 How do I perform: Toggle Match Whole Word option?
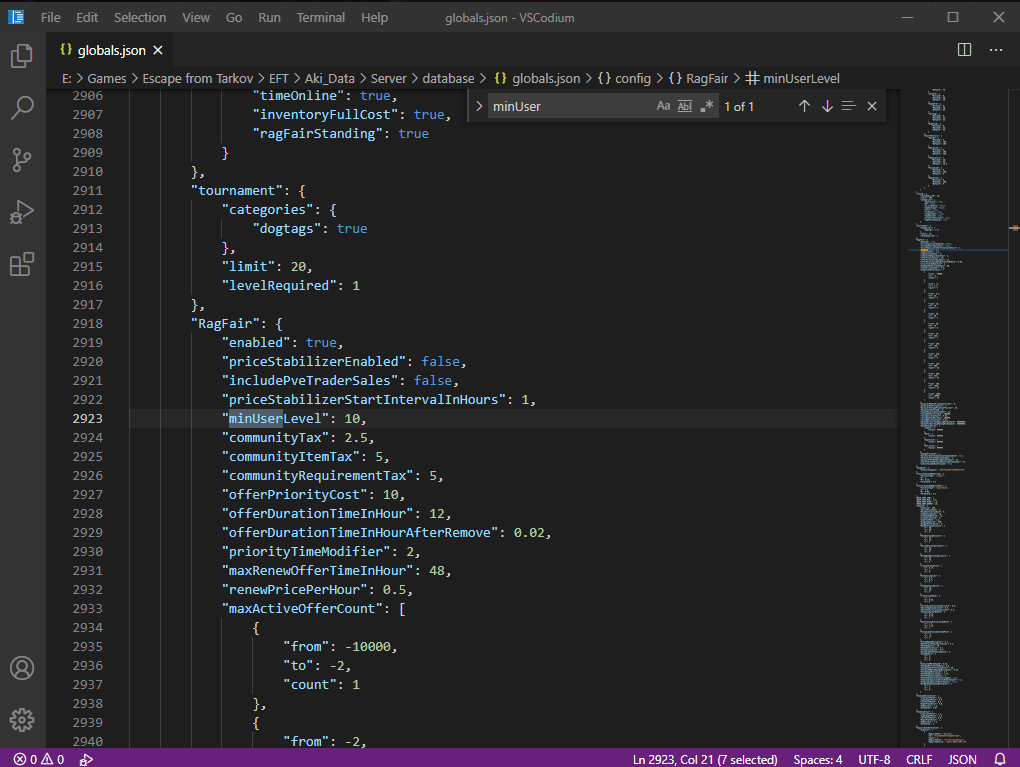685,106
